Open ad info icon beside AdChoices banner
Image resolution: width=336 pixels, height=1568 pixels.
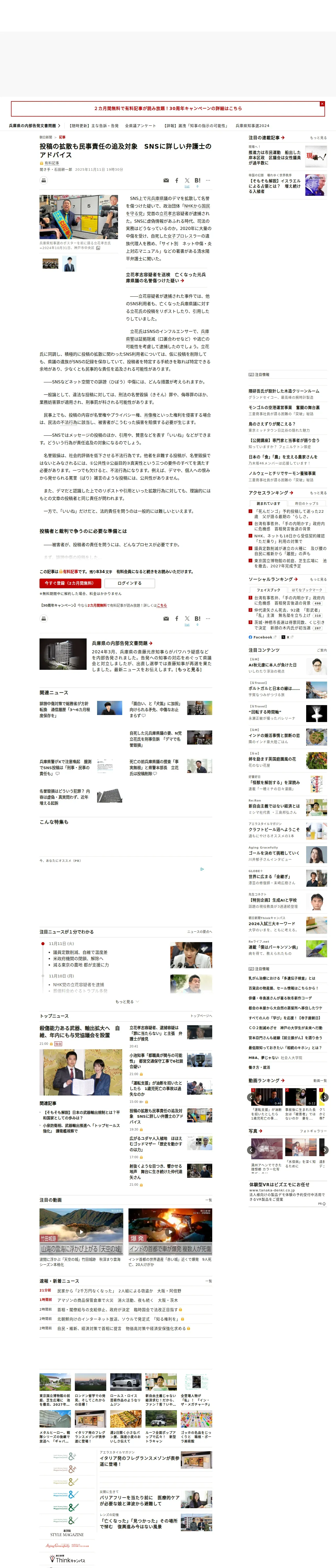[x=203, y=869]
